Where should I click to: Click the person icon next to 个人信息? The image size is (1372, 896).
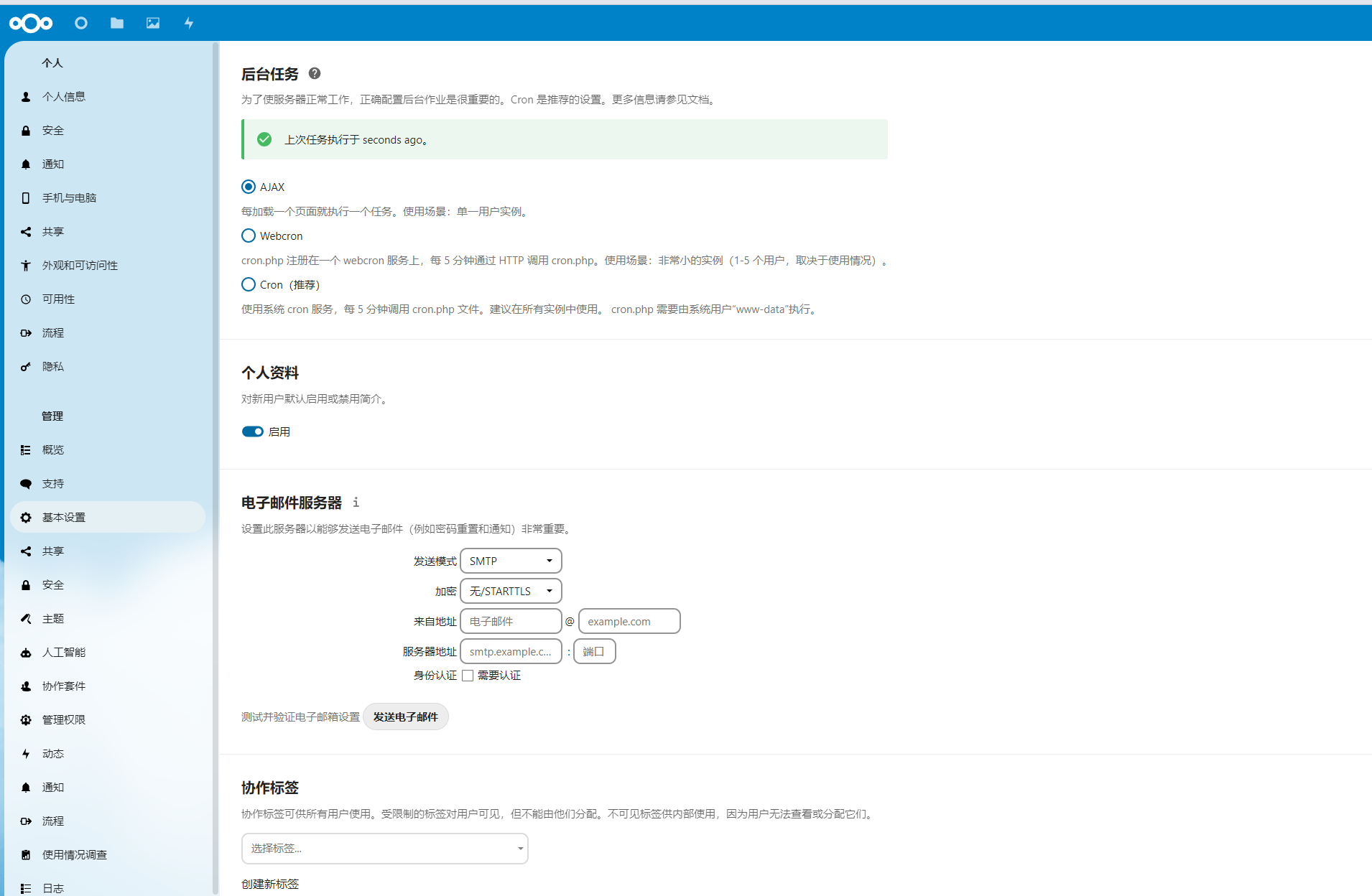coord(26,97)
